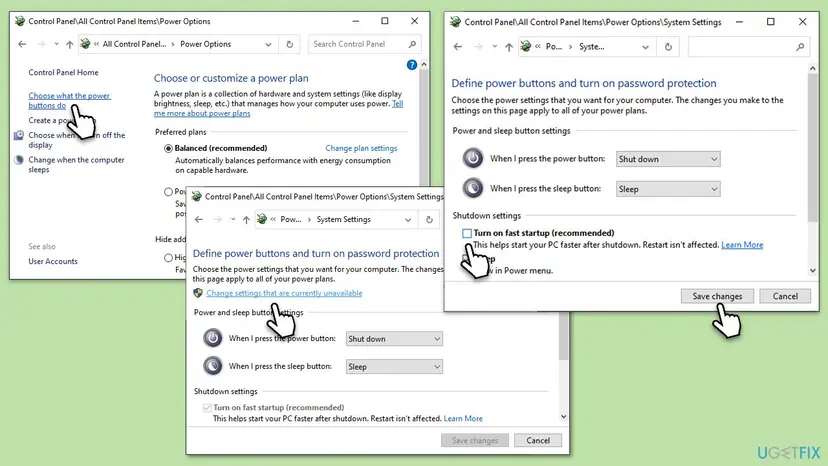Viewport: 828px width, 466px height.
Task: Open Learn More link in lower System Settings window
Action: pos(463,418)
